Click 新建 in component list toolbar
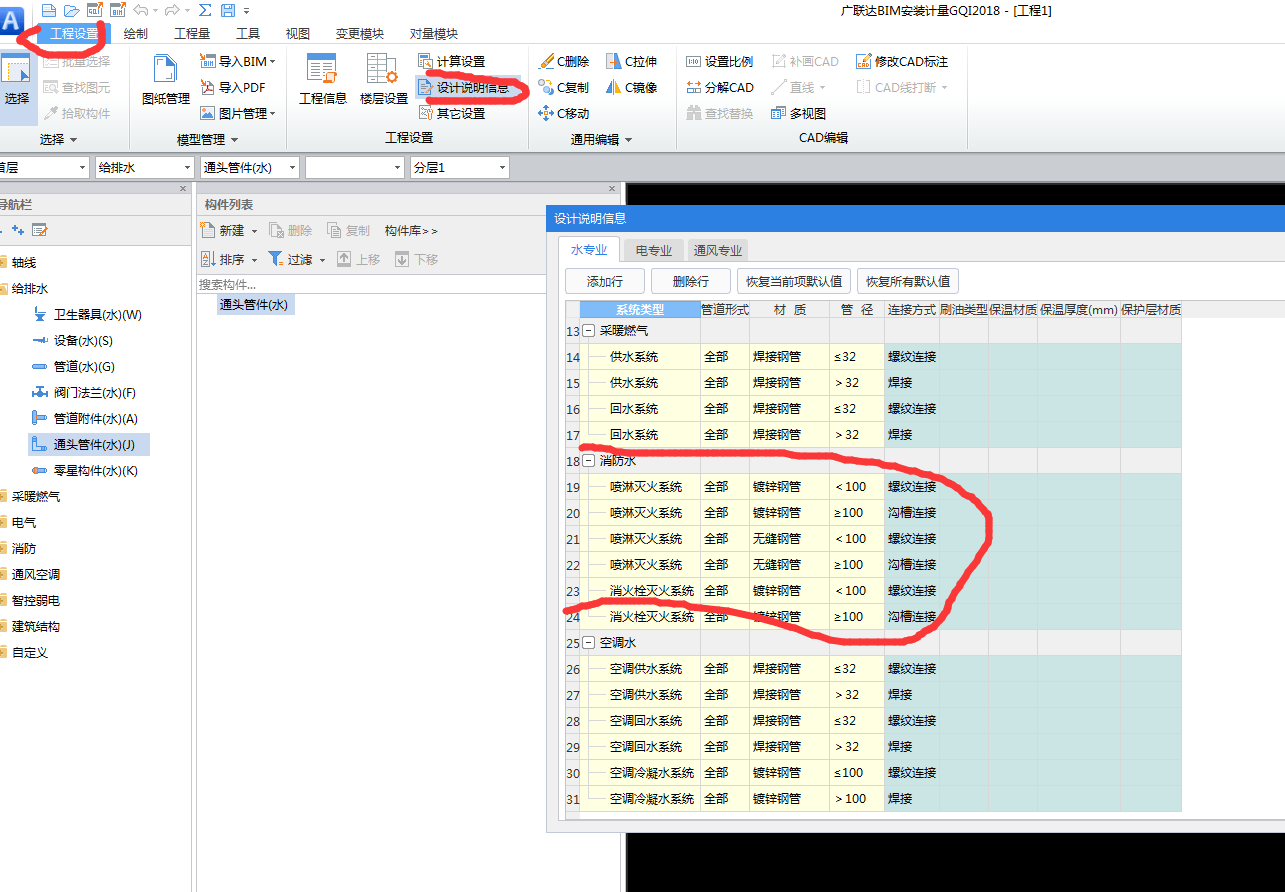The height and width of the screenshot is (892, 1285). click(x=229, y=230)
